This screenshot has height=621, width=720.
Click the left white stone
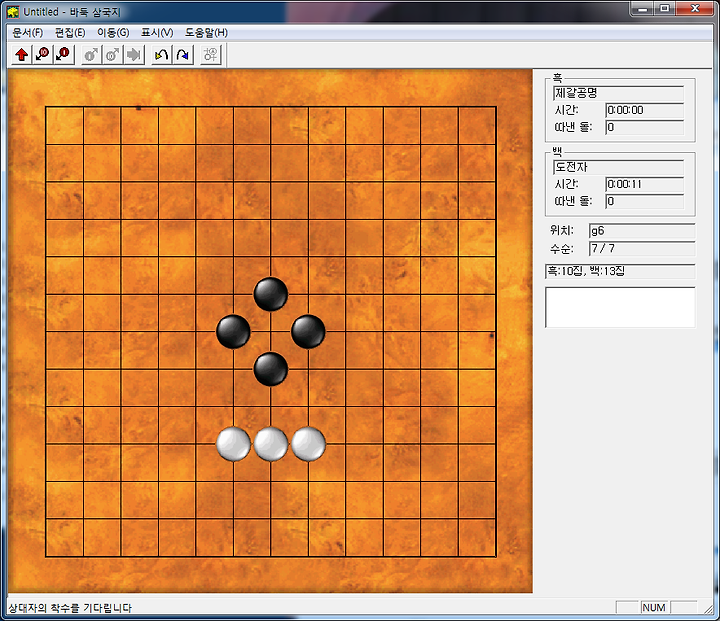pos(233,444)
